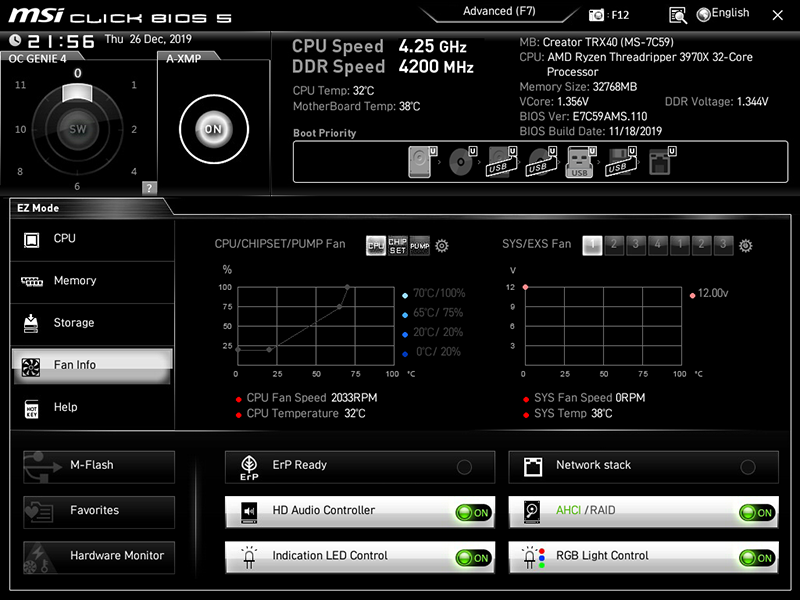Open the BIOS search magnifier icon
Image resolution: width=800 pixels, height=600 pixels.
coord(678,15)
